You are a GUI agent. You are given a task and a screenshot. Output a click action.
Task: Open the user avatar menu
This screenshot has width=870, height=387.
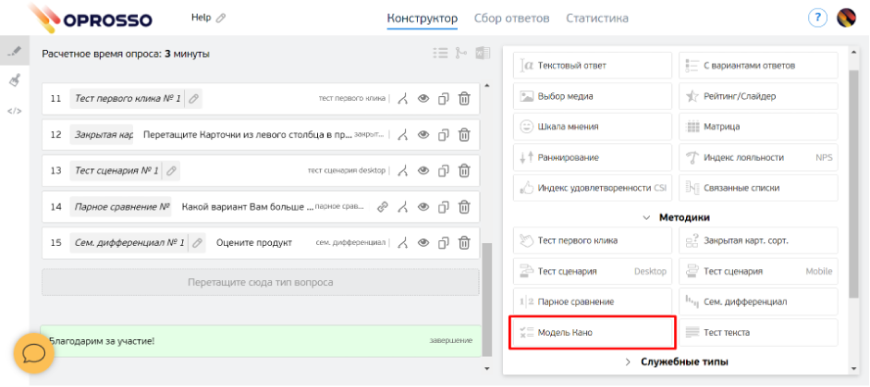pyautogui.click(x=846, y=18)
